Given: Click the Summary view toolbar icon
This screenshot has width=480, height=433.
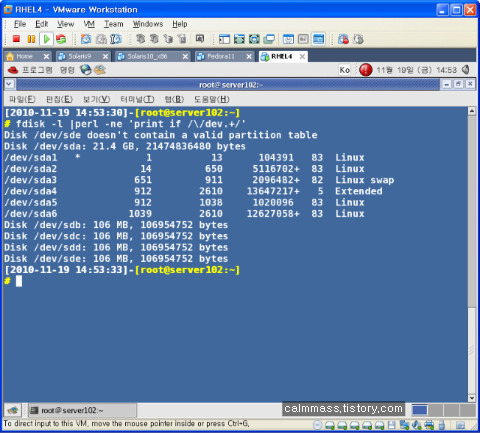Looking at the screenshot, I should pos(288,39).
